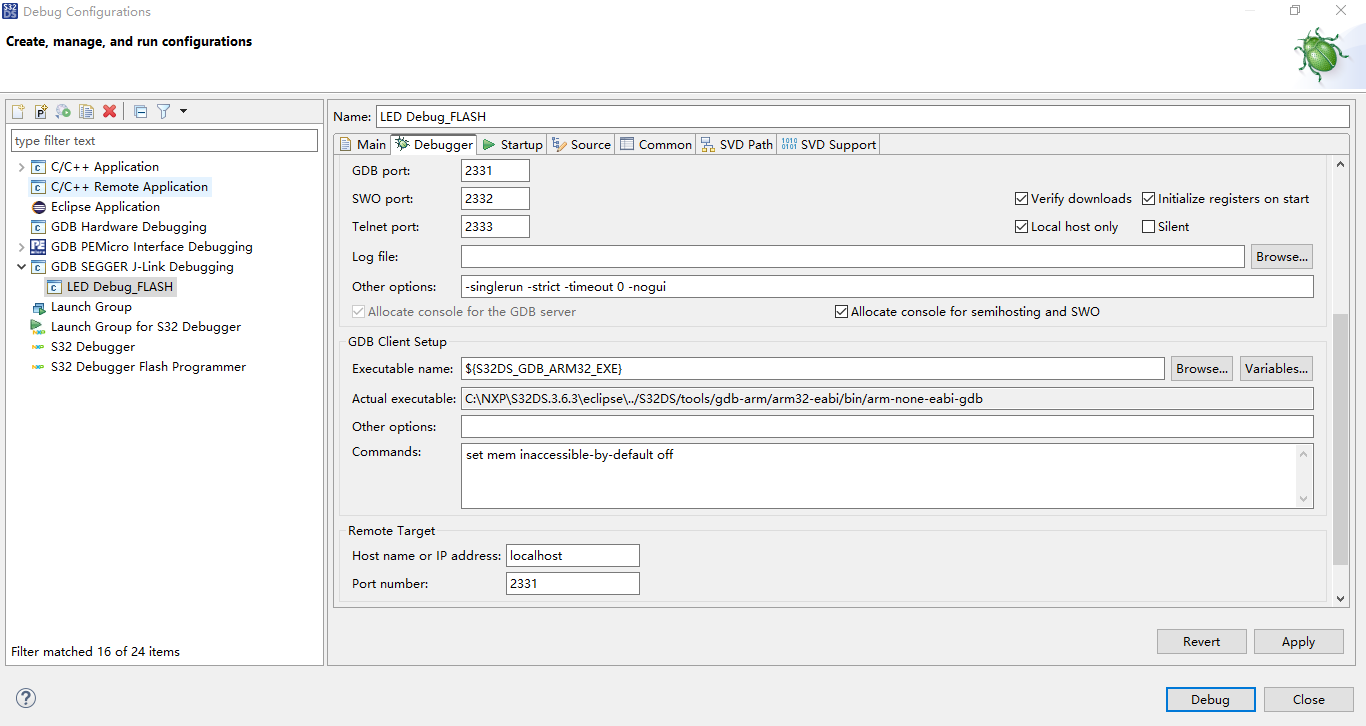Click the Commands text area
The width and height of the screenshot is (1366, 726).
(887, 476)
